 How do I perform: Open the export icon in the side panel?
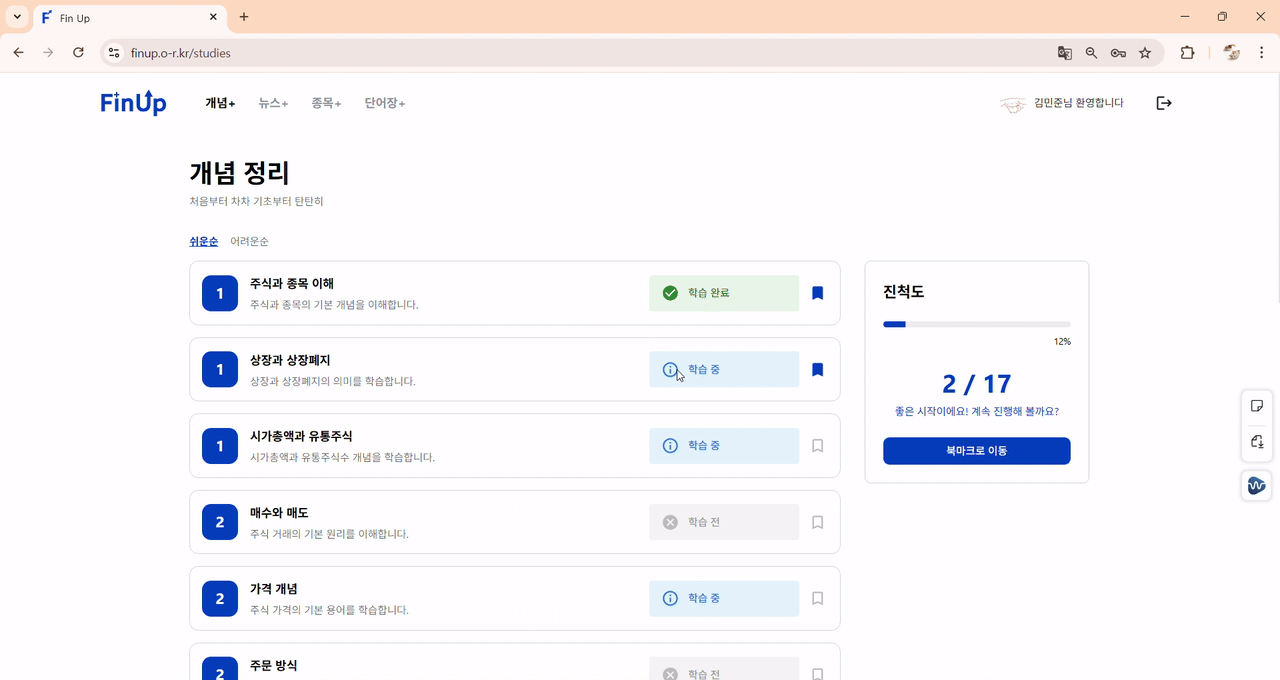(1257, 442)
